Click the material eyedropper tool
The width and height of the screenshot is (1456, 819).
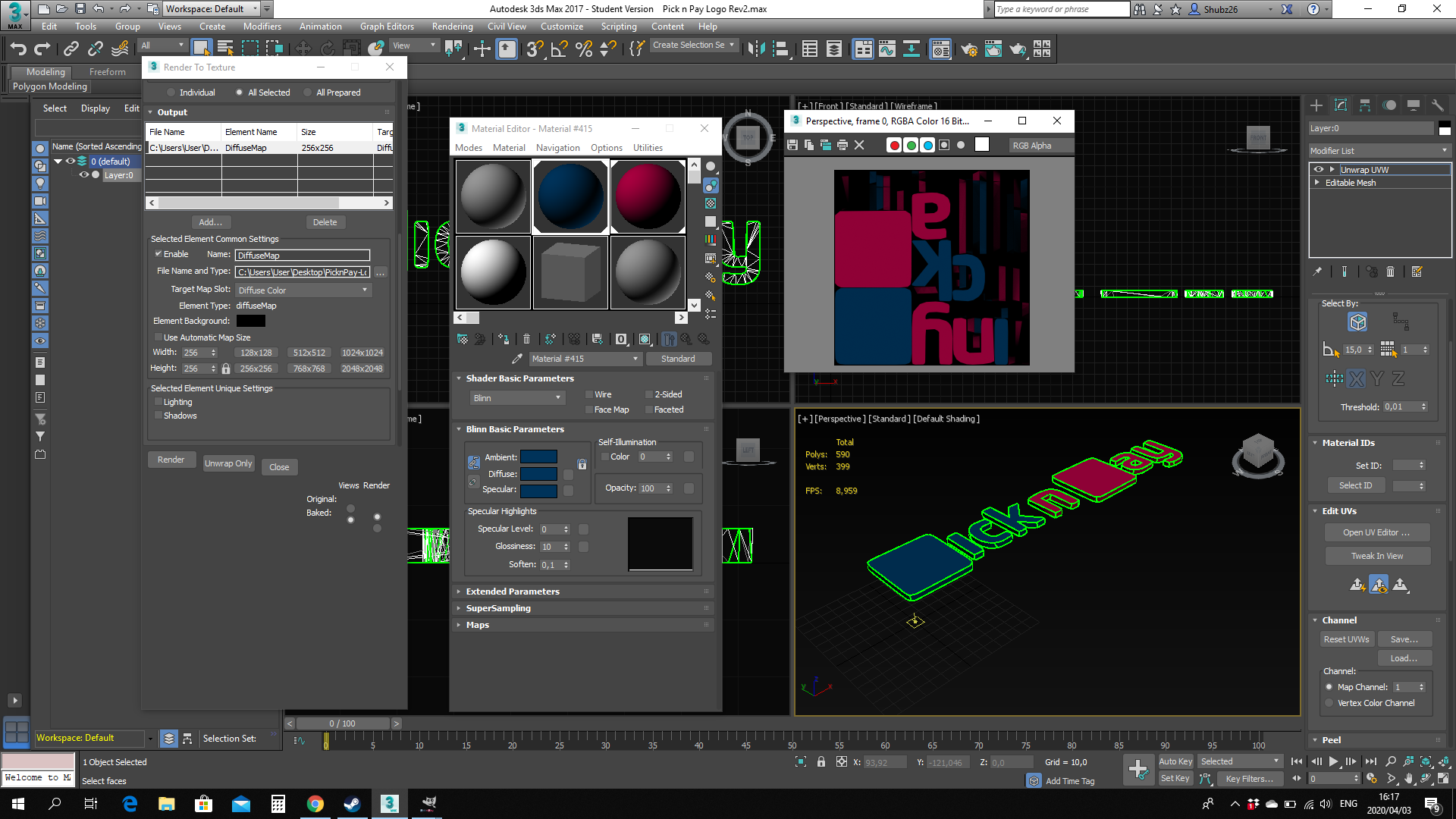pyautogui.click(x=517, y=359)
